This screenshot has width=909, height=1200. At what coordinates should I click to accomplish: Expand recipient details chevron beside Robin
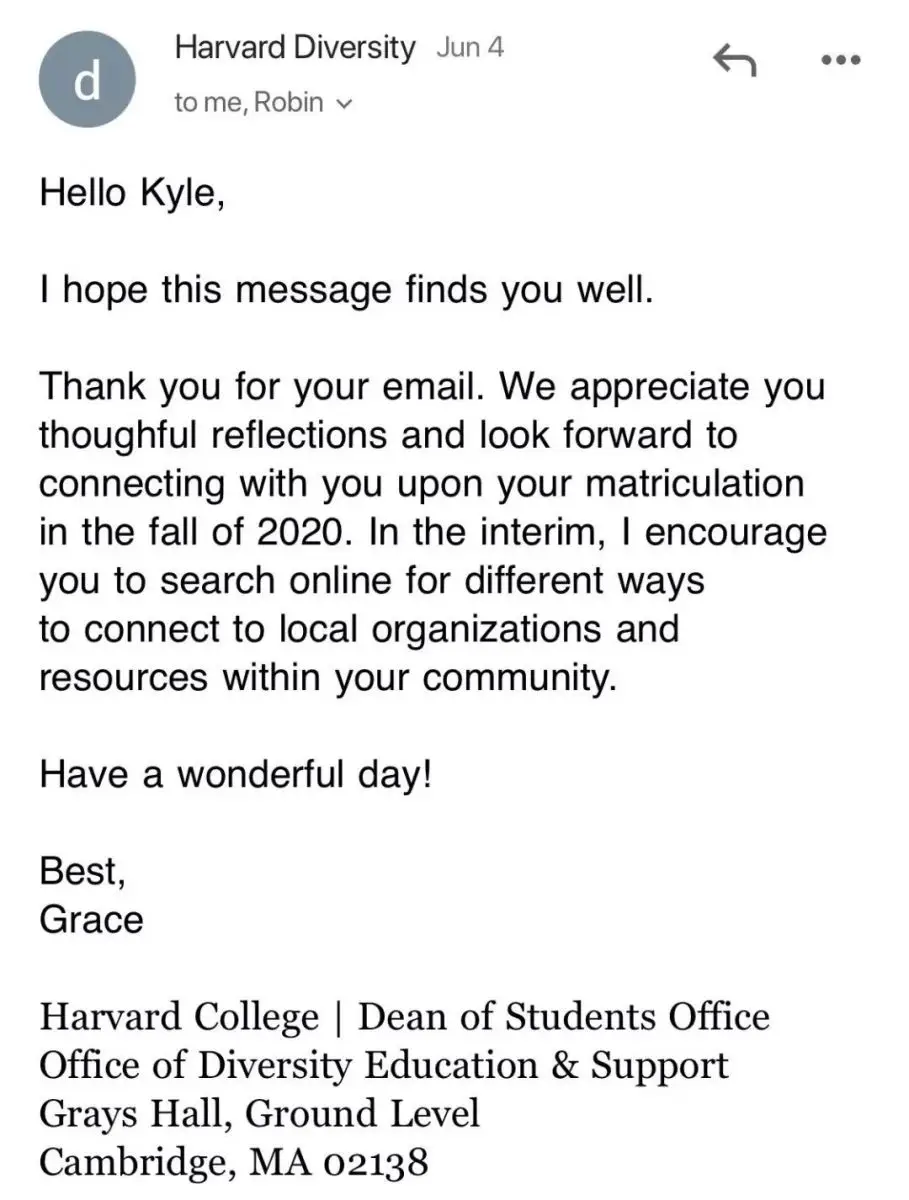click(x=346, y=104)
